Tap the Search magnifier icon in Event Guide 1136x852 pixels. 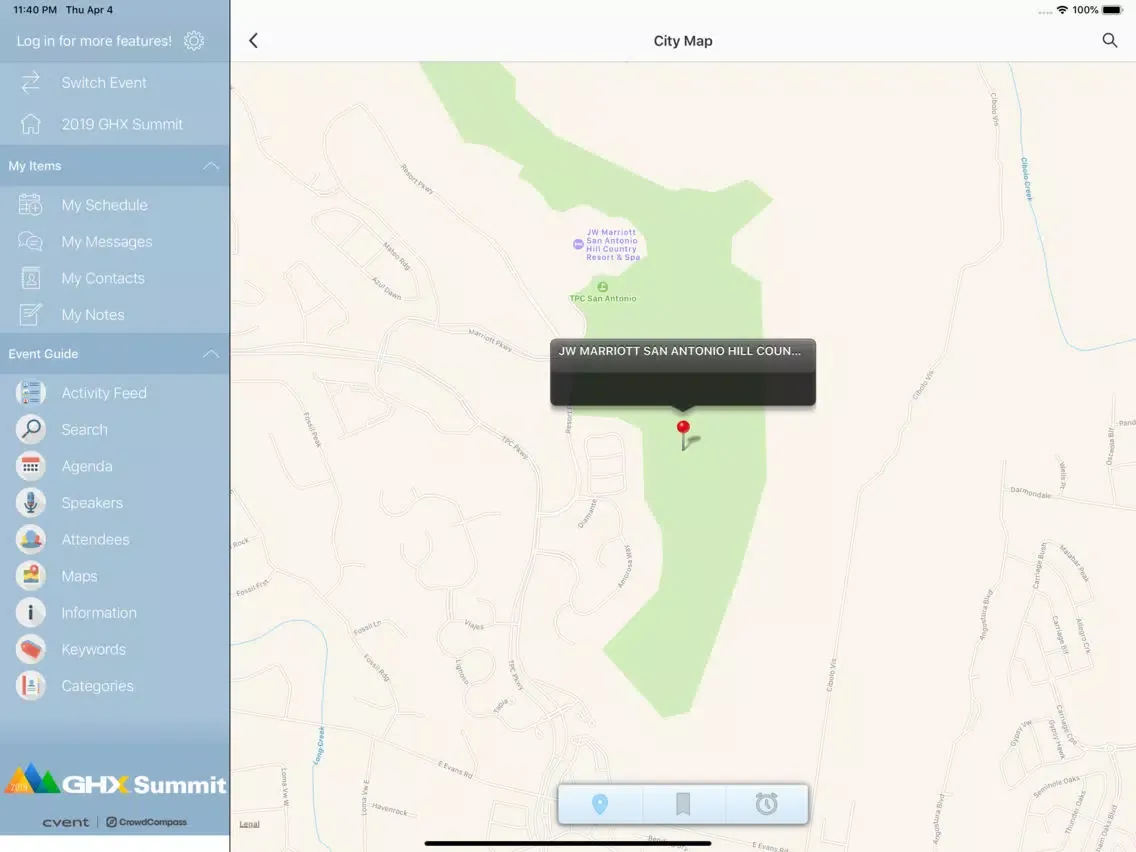pos(30,430)
